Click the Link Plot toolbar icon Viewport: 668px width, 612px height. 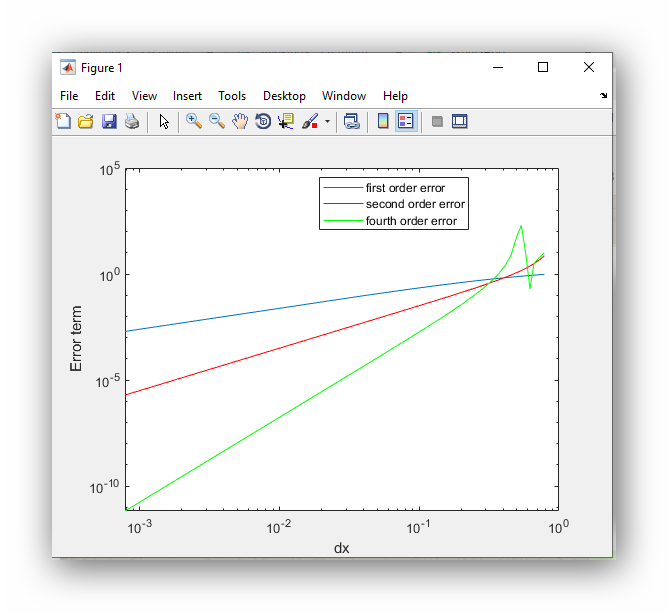[351, 122]
